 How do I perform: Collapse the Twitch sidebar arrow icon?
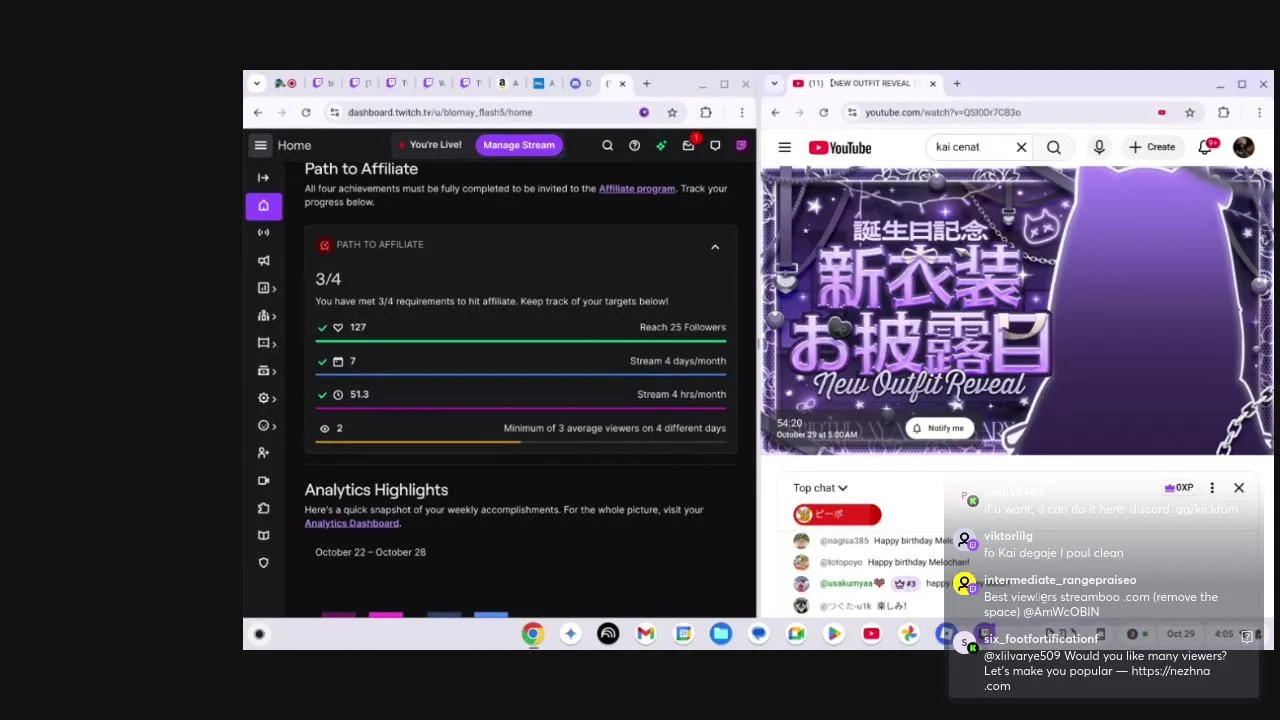click(263, 178)
